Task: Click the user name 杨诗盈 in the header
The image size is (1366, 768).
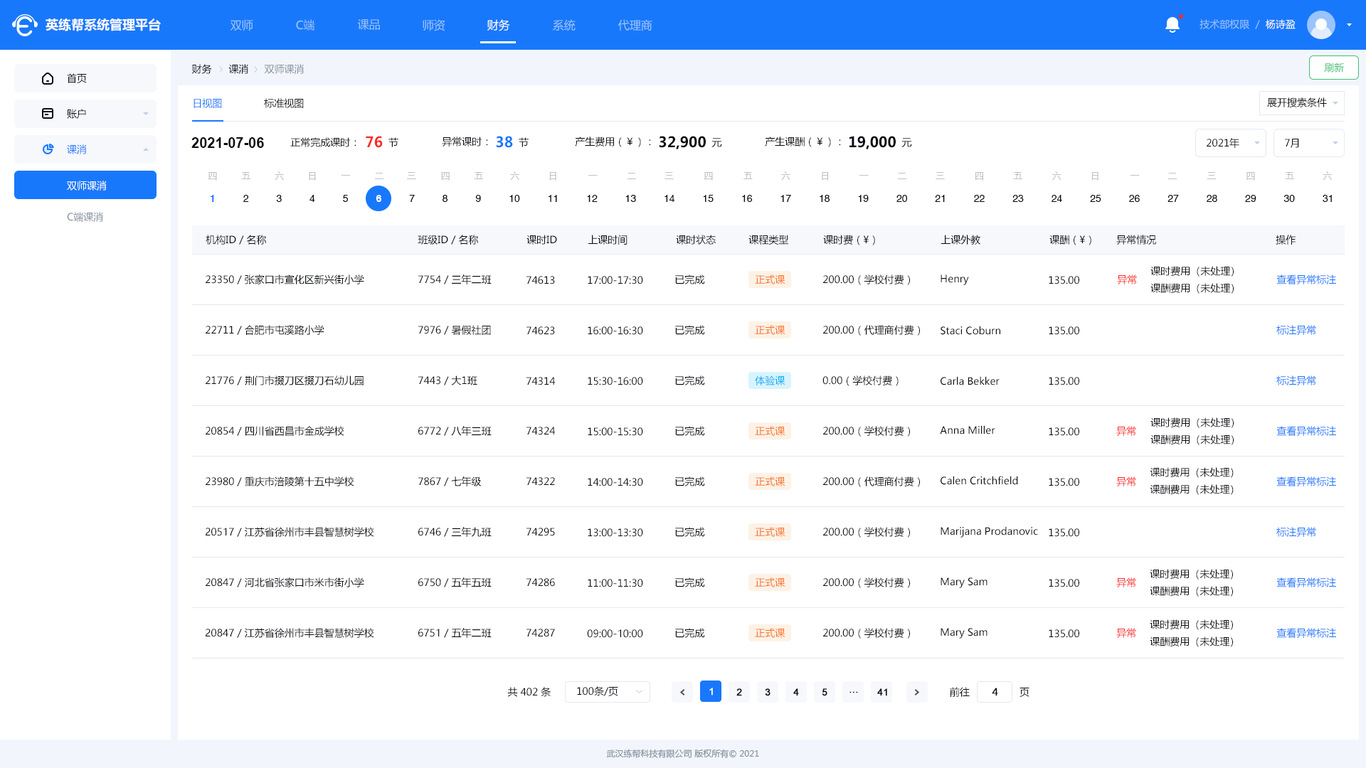Action: [1280, 25]
